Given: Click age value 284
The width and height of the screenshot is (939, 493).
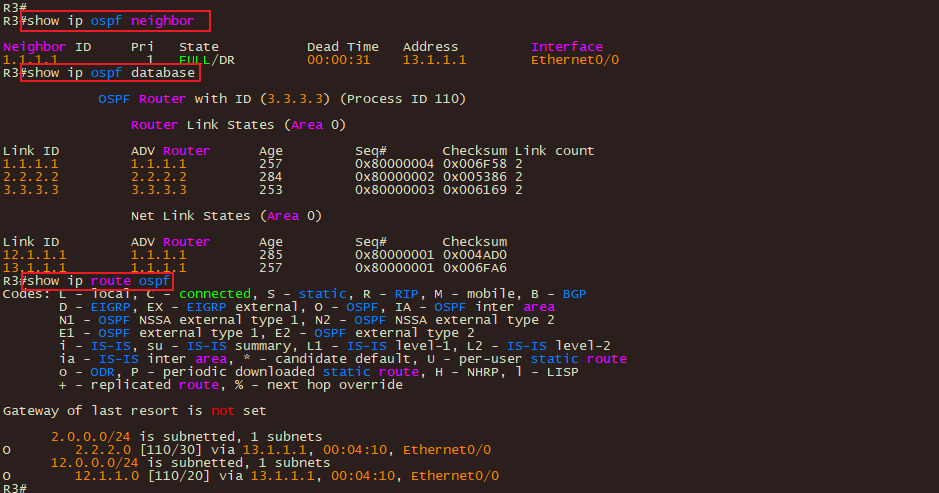Looking at the screenshot, I should click(271, 177).
